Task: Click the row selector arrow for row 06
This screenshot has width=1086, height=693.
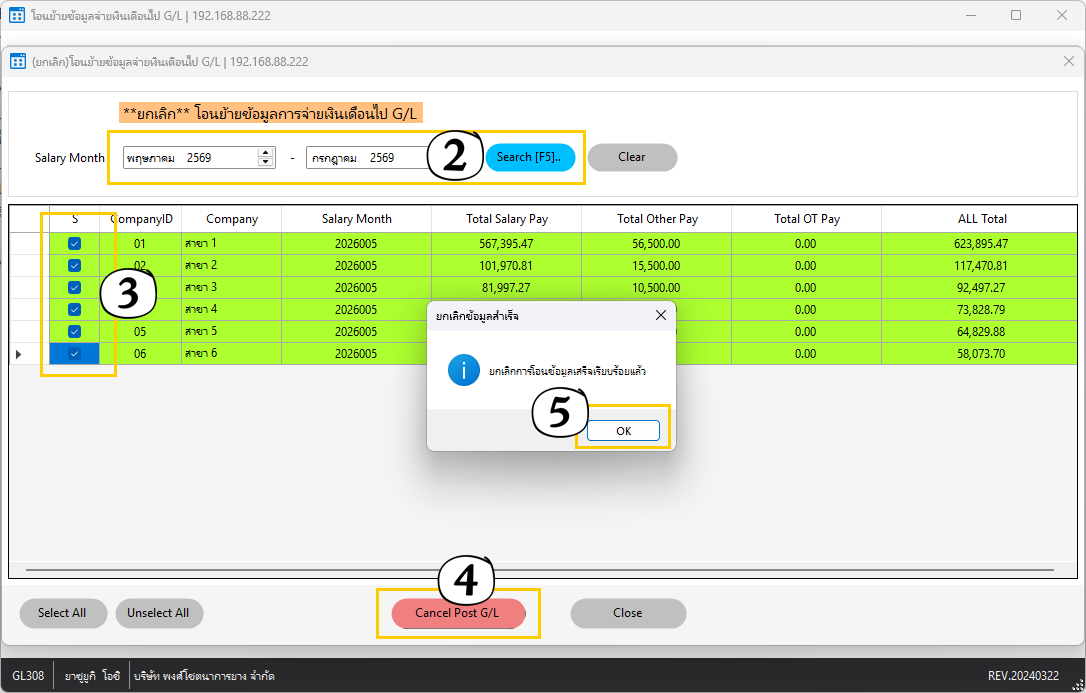Action: click(x=19, y=354)
